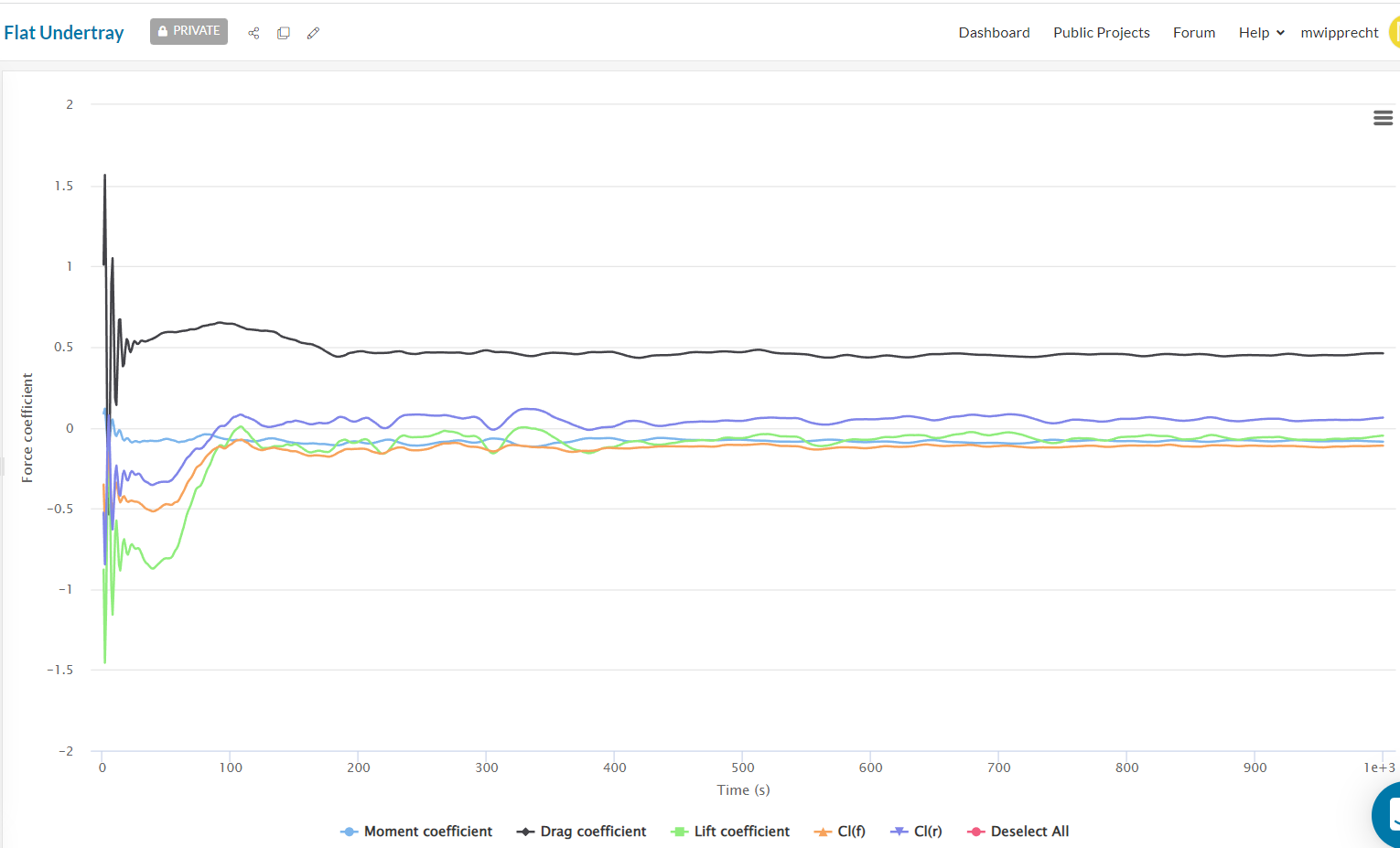
Task: Click the pencil edit project icon
Action: (x=313, y=33)
